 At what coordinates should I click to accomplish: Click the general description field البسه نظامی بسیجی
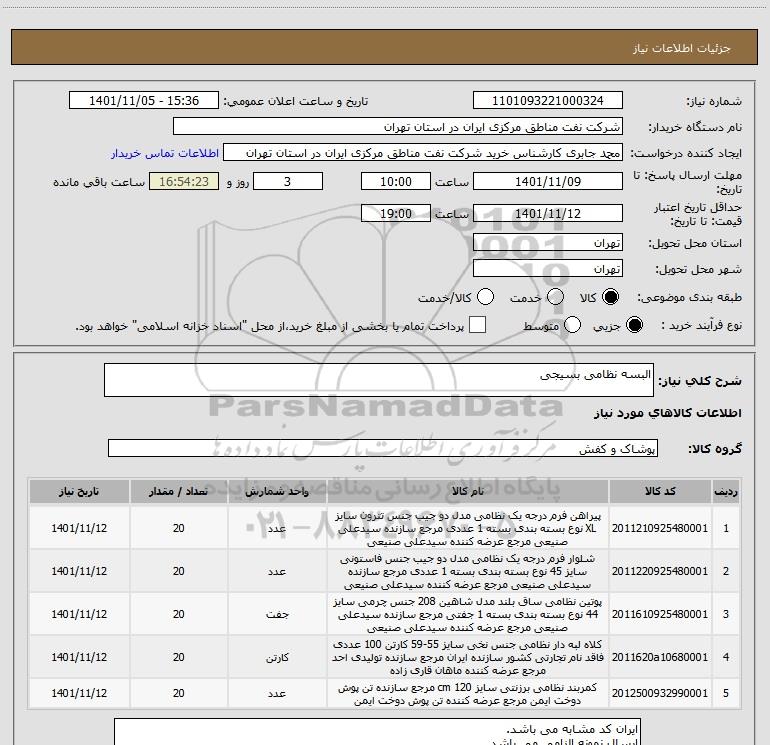pos(379,380)
